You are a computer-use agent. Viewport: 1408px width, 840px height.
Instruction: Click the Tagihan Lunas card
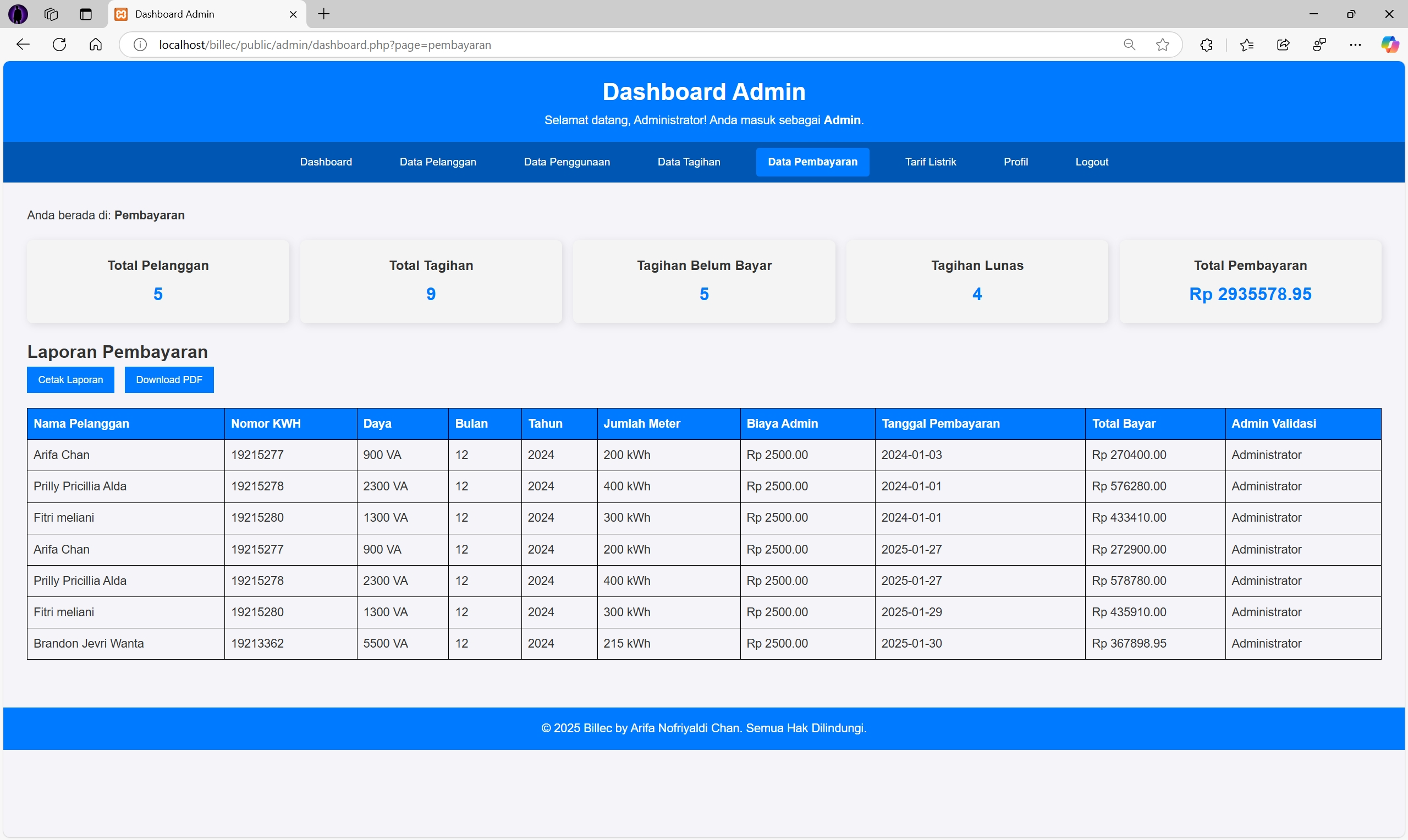pos(977,281)
